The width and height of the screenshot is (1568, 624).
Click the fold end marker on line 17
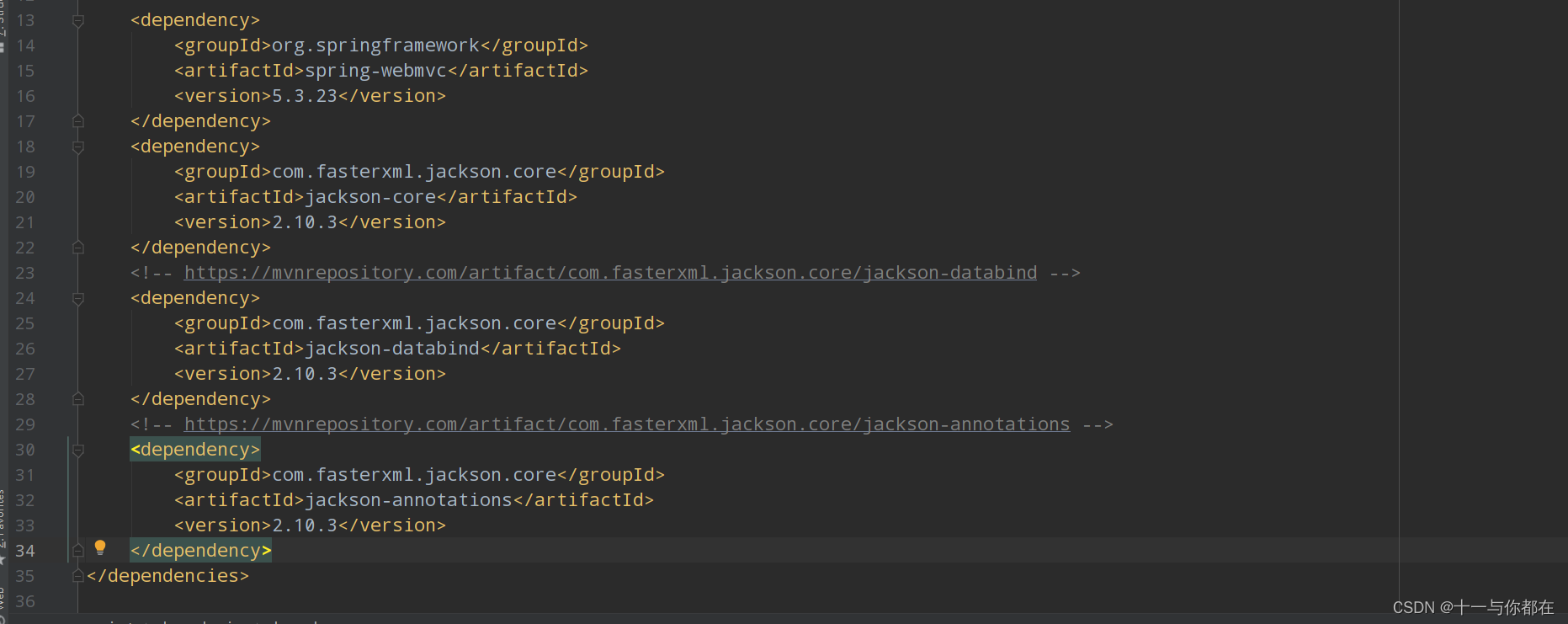78,121
